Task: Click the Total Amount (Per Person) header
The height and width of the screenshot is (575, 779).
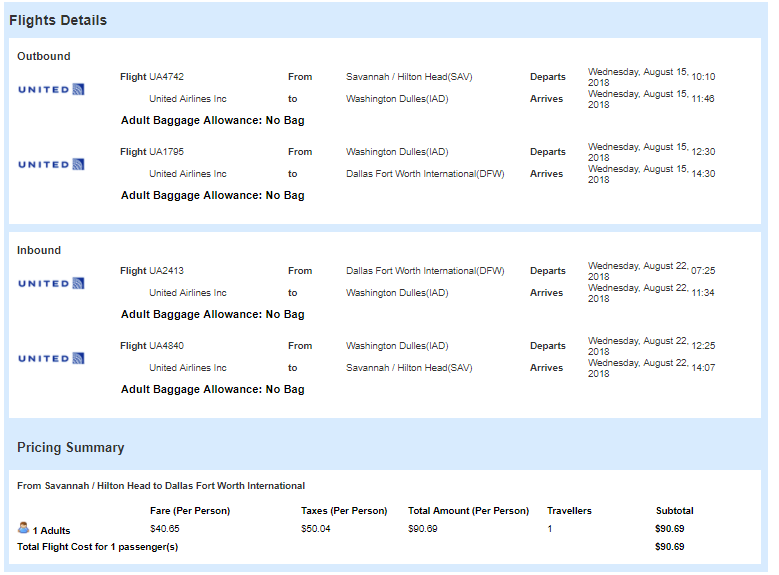Action: click(x=468, y=511)
